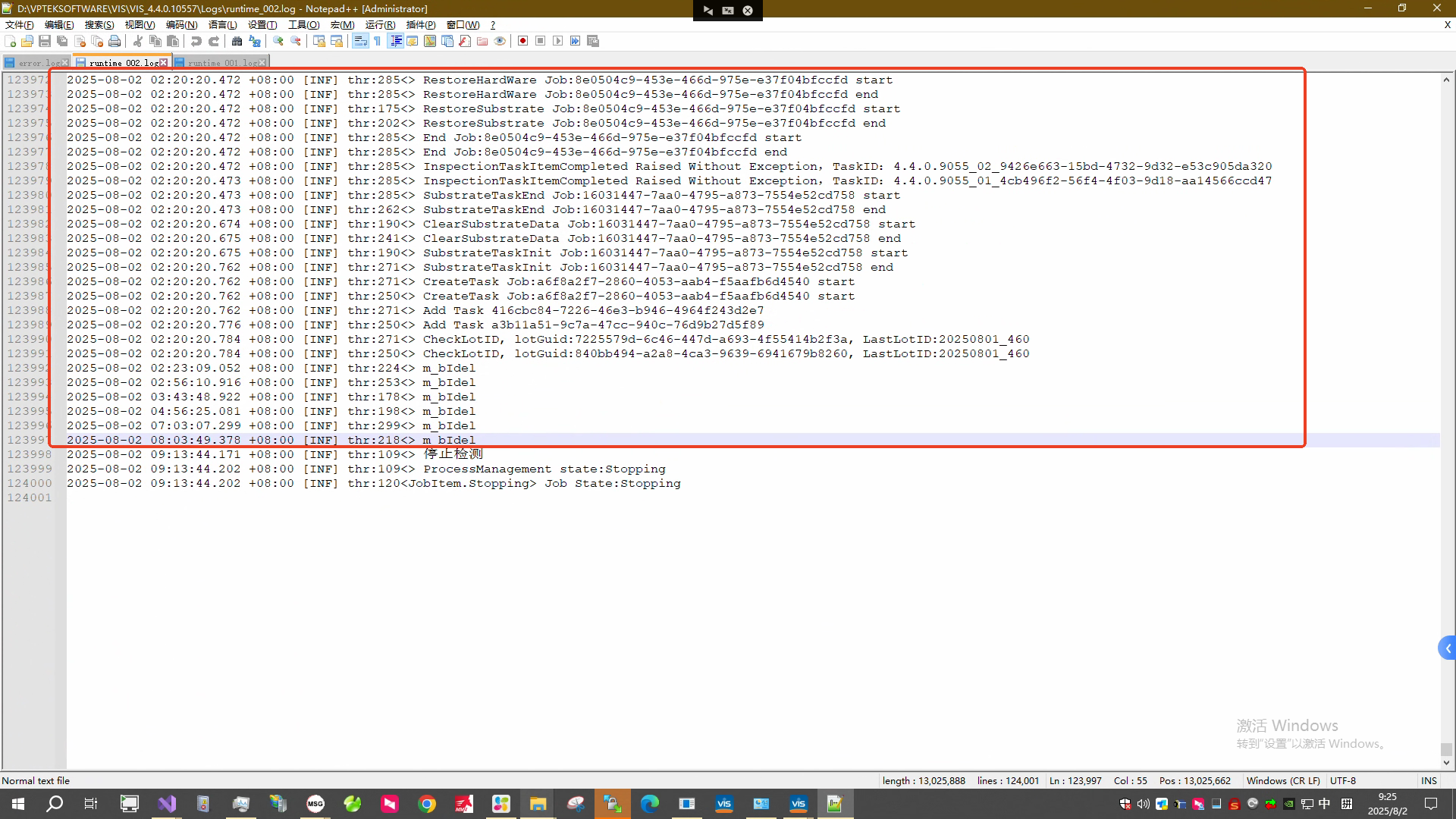Toggle Word wrap toolbar button
Viewport: 1456px width, 819px height.
(360, 41)
